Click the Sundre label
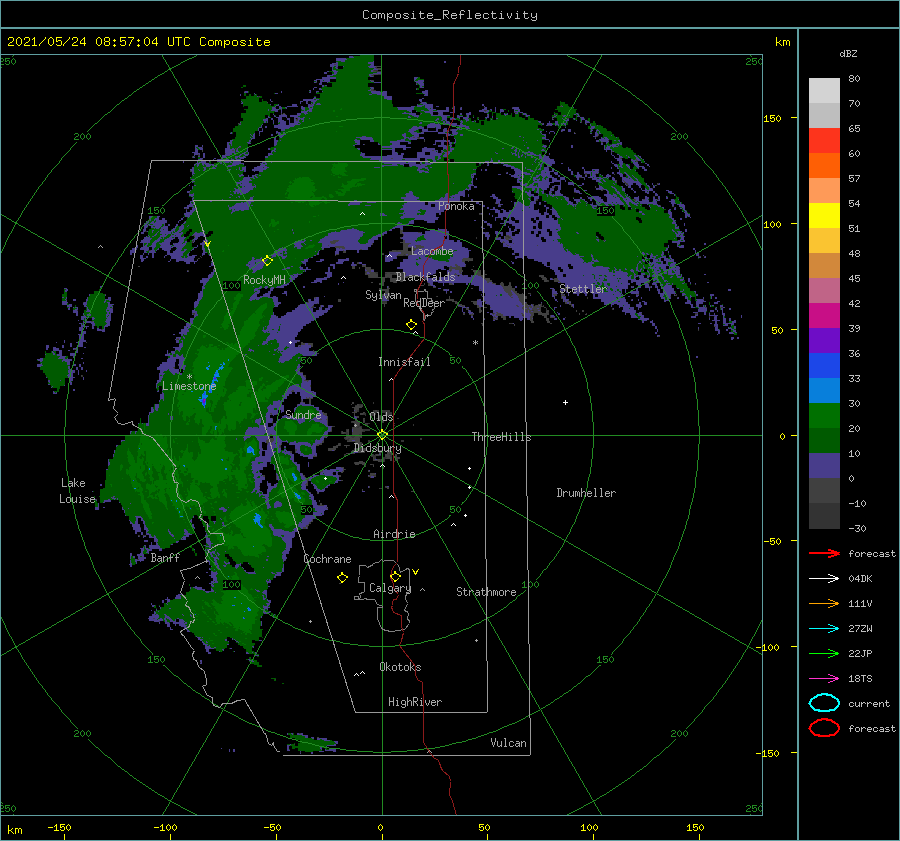The image size is (900, 841). [303, 415]
